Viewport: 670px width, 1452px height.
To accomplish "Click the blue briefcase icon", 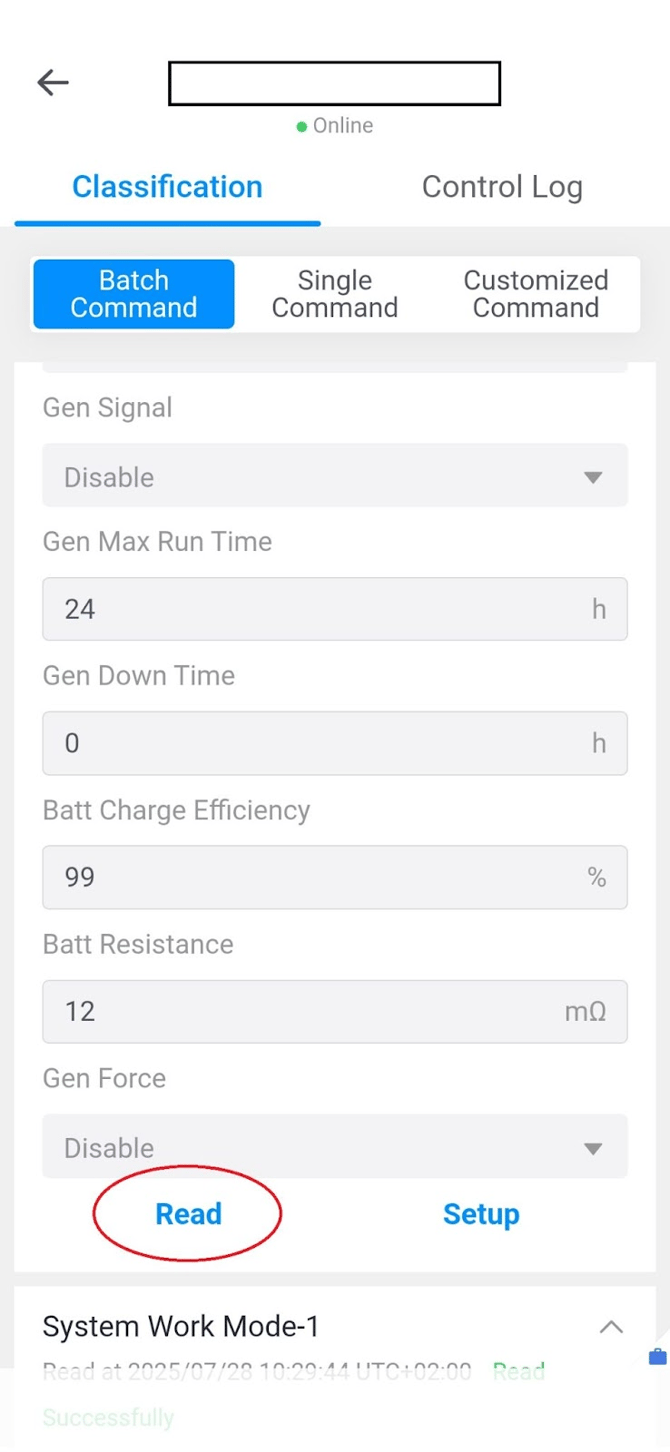I will [x=657, y=1357].
